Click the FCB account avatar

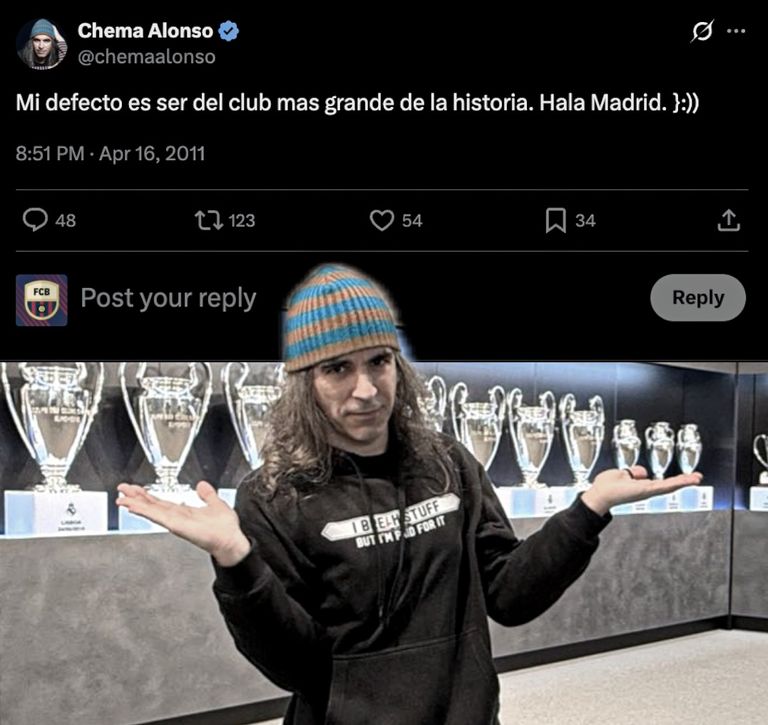42,300
